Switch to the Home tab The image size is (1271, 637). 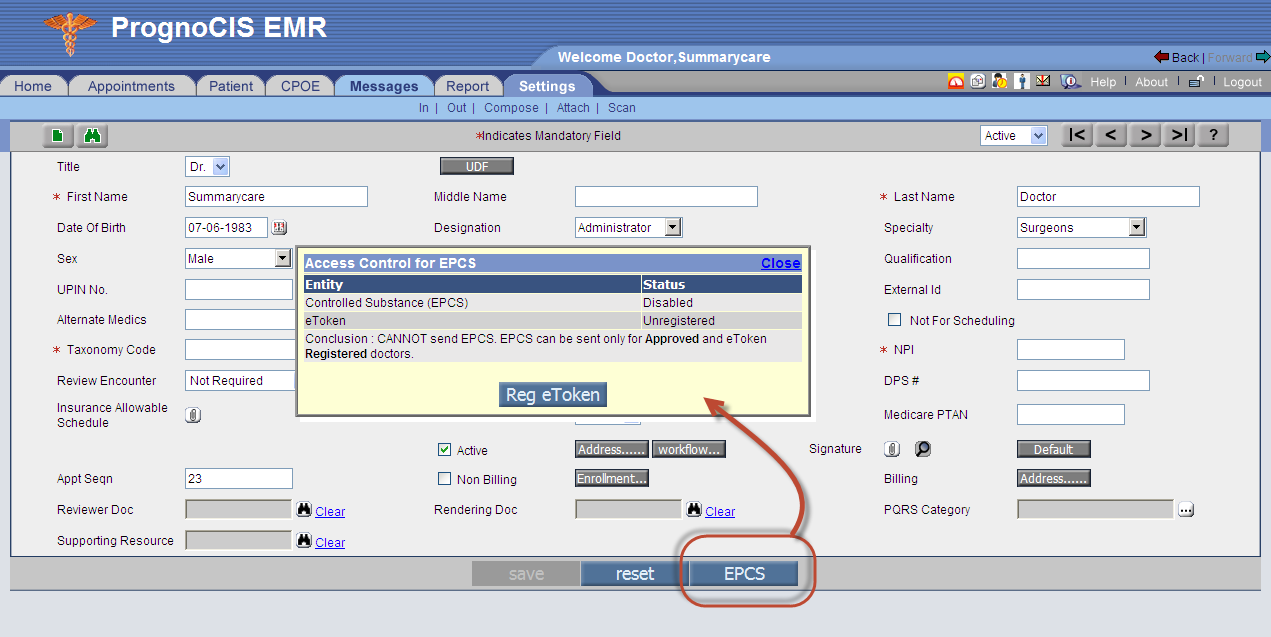(x=33, y=86)
